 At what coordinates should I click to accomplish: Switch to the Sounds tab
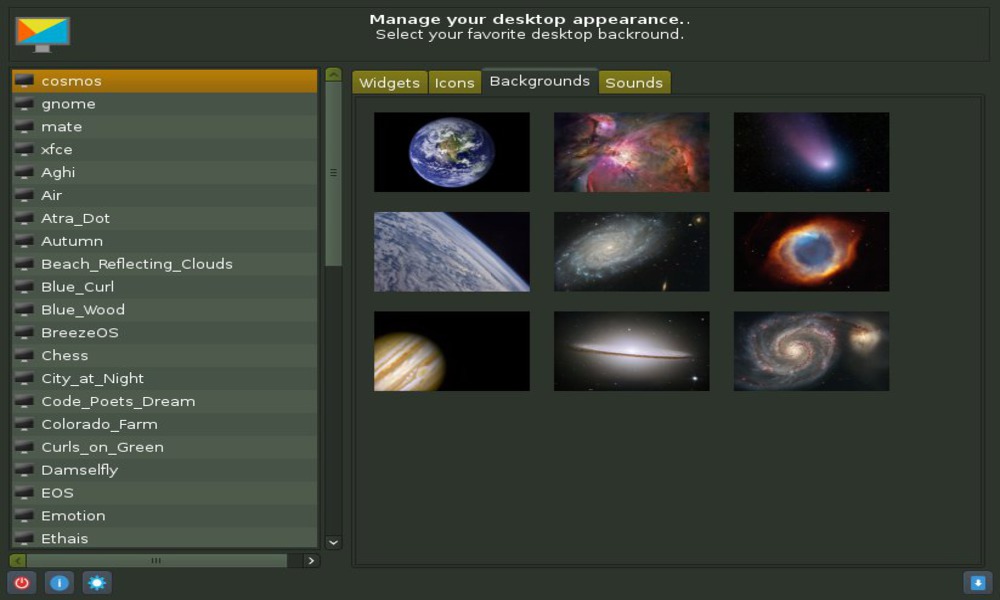pos(634,83)
